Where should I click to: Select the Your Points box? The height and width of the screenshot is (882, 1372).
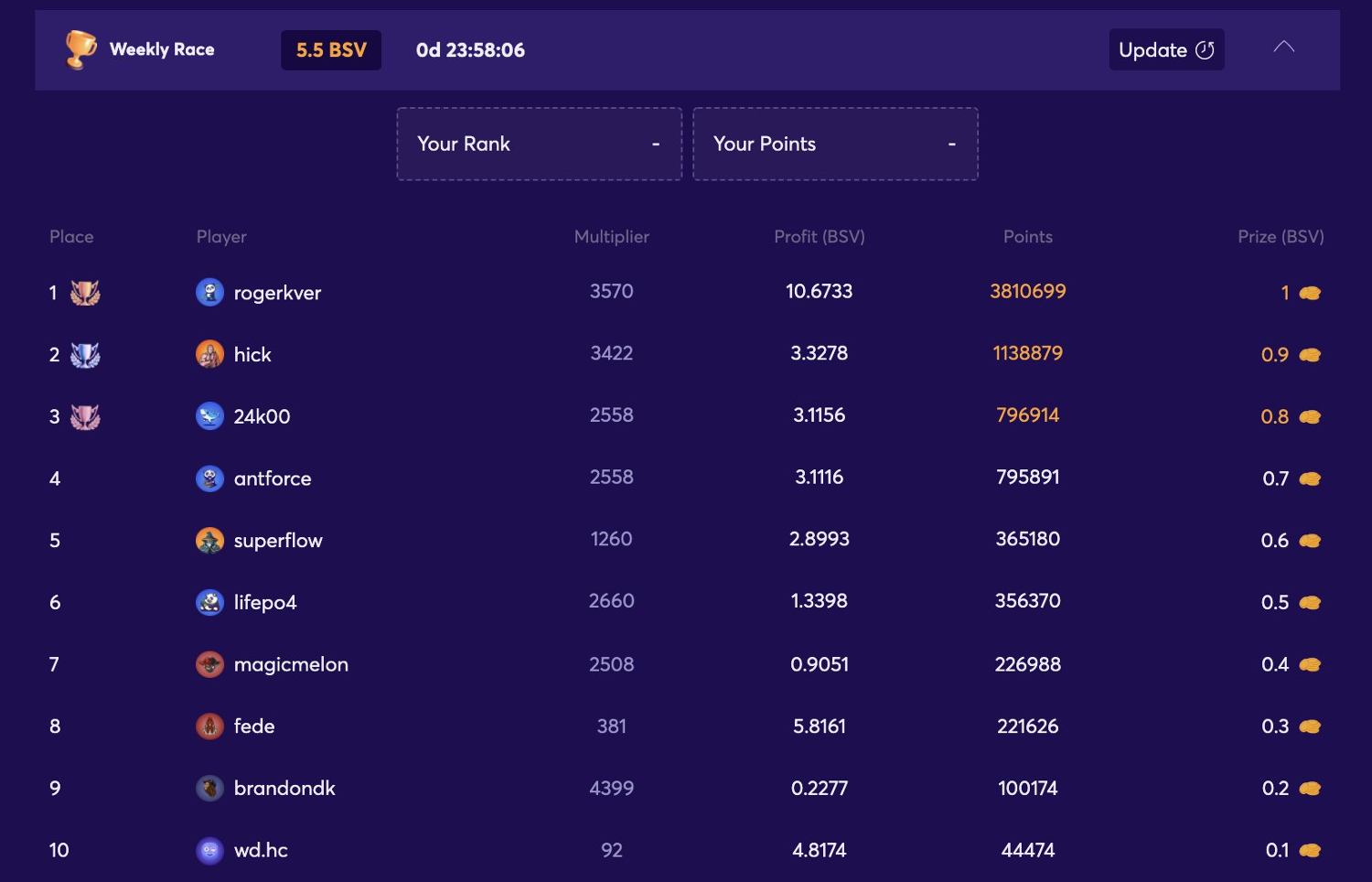pyautogui.click(x=835, y=144)
